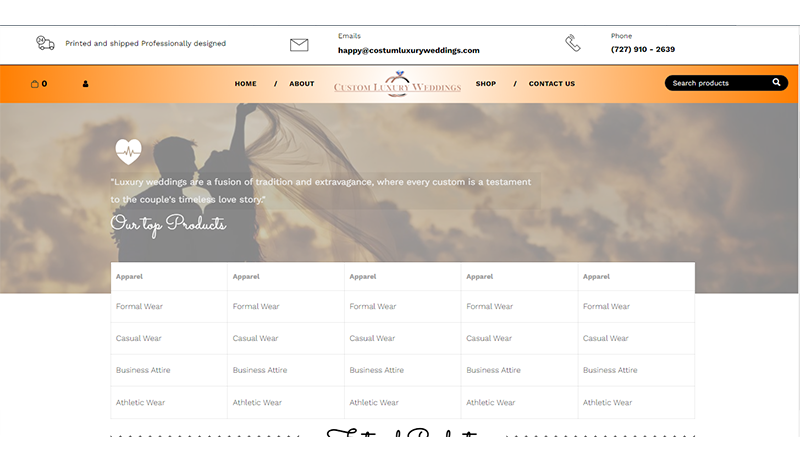Click the Custom Luxury Weddings logo
The image size is (800, 463).
coord(397,85)
